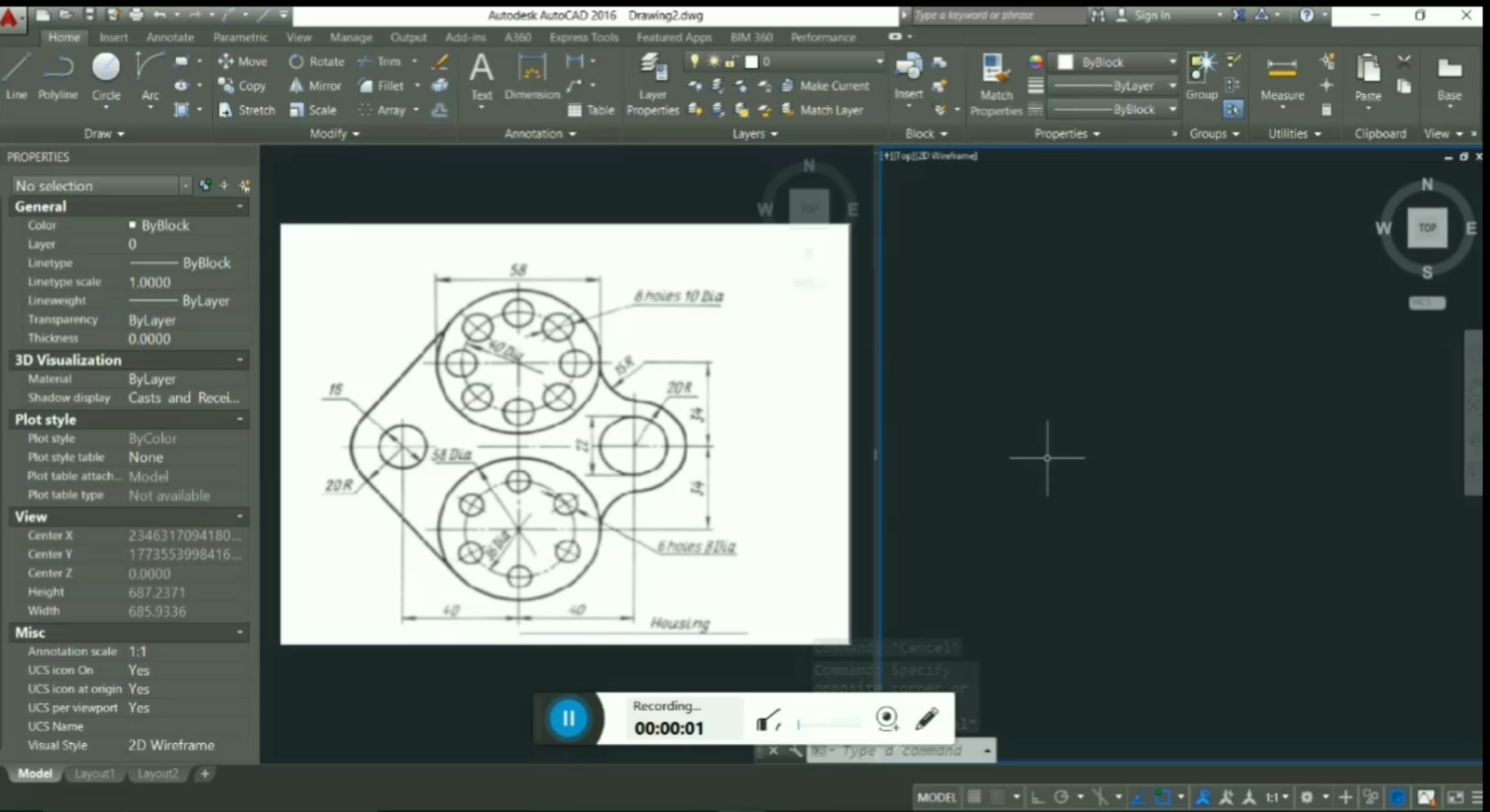1490x812 pixels.
Task: Click the Trim tool
Action: coord(380,61)
